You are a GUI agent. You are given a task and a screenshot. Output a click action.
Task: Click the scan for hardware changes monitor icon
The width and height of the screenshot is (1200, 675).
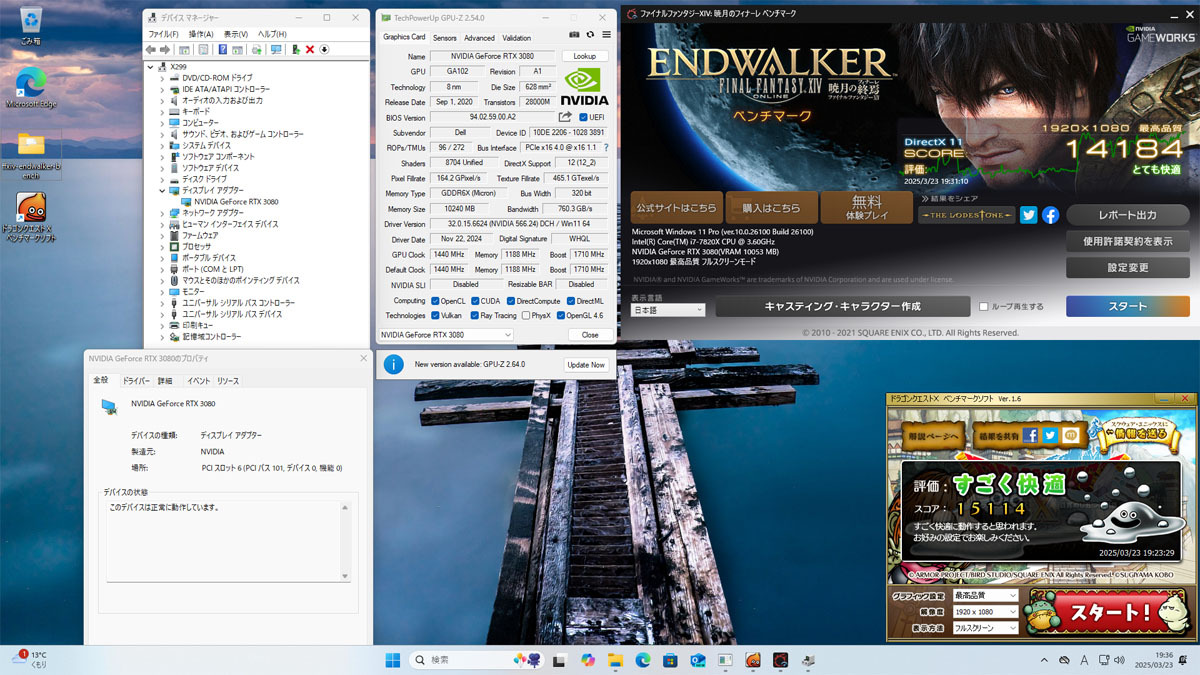[x=276, y=50]
